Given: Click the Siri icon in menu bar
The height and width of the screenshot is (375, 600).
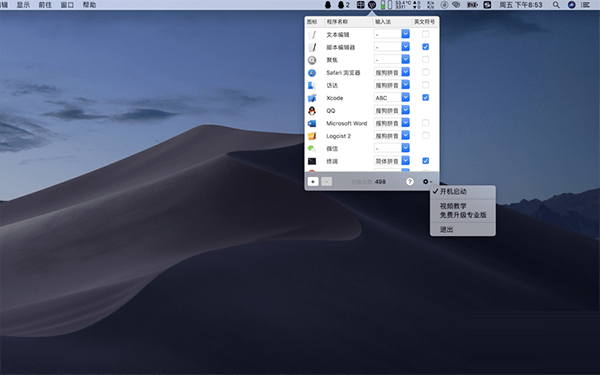Looking at the screenshot, I should tap(571, 5).
